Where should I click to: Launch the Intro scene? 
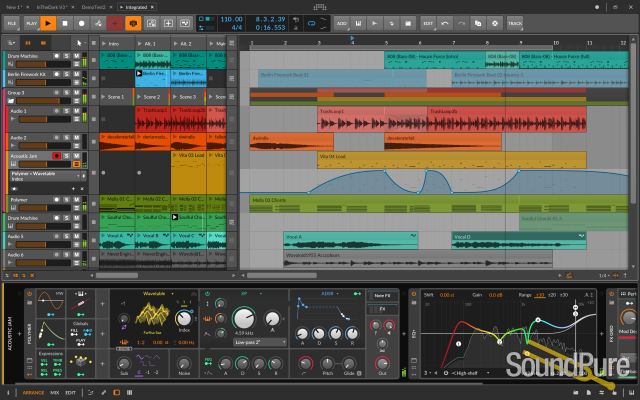pyautogui.click(x=103, y=43)
